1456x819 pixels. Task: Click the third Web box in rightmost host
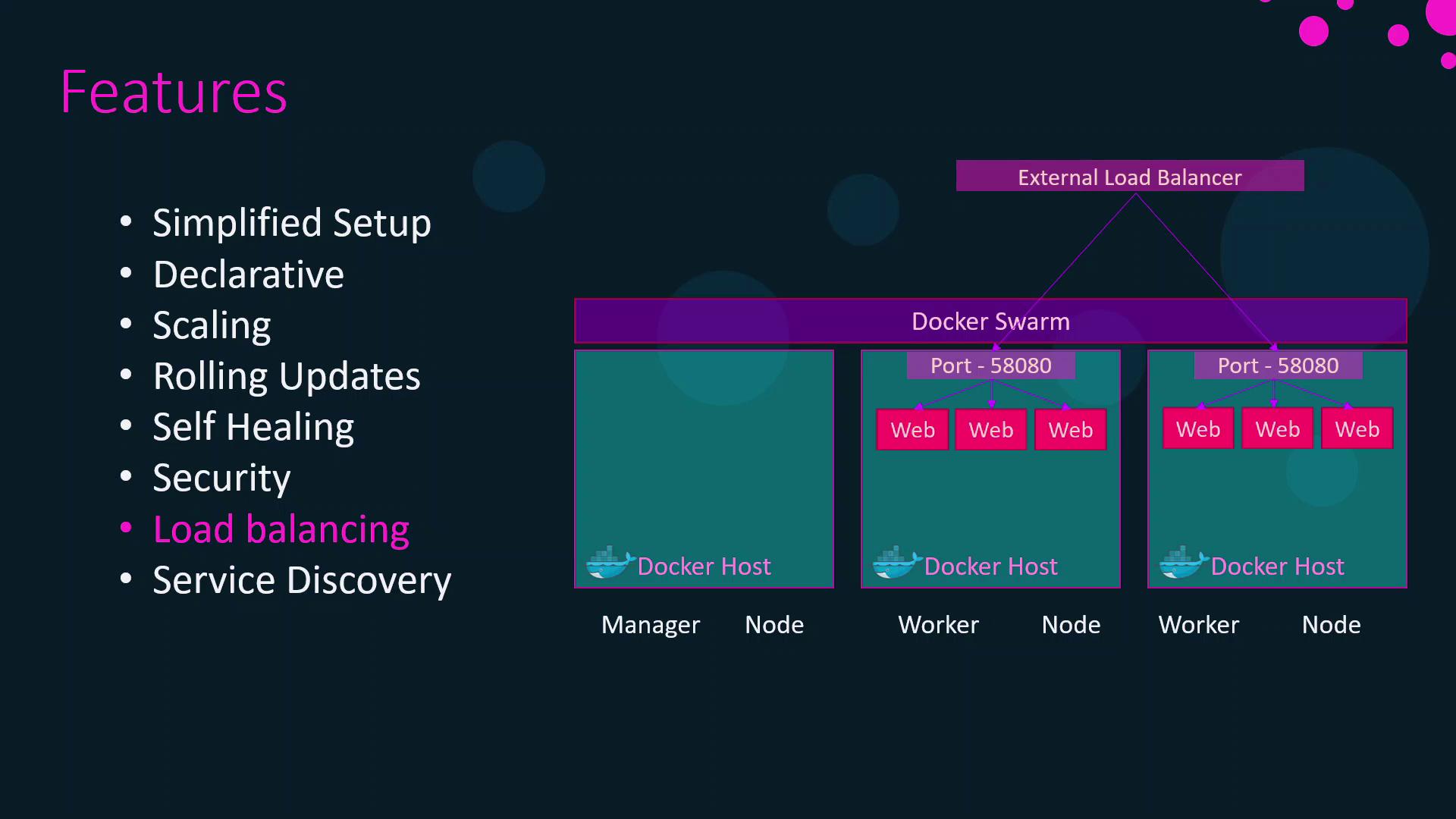click(1357, 429)
